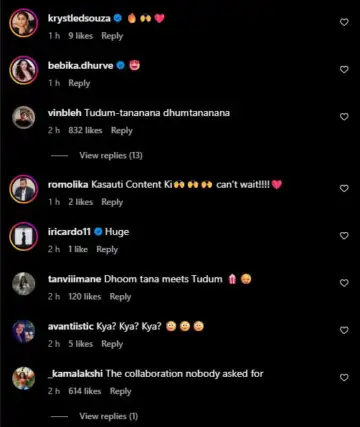Tap heart icon beside vinbleh's Tudum comment
The height and width of the screenshot is (427, 360).
click(344, 117)
